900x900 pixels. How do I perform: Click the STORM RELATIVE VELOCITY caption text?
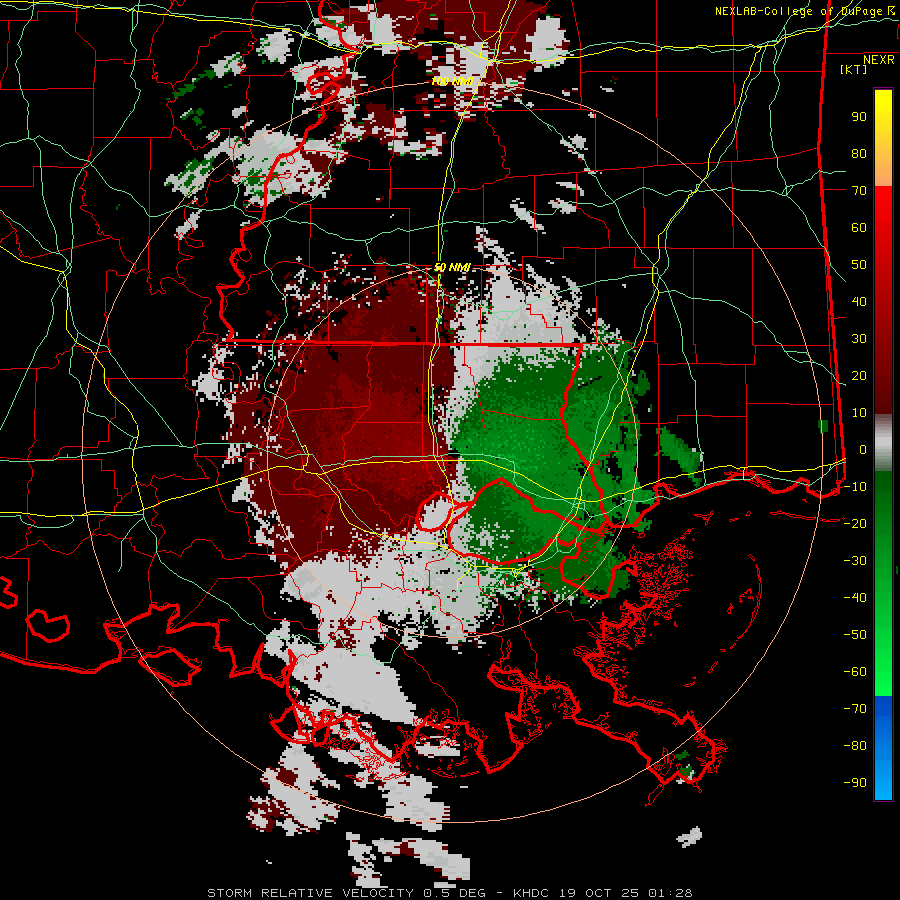point(313,893)
